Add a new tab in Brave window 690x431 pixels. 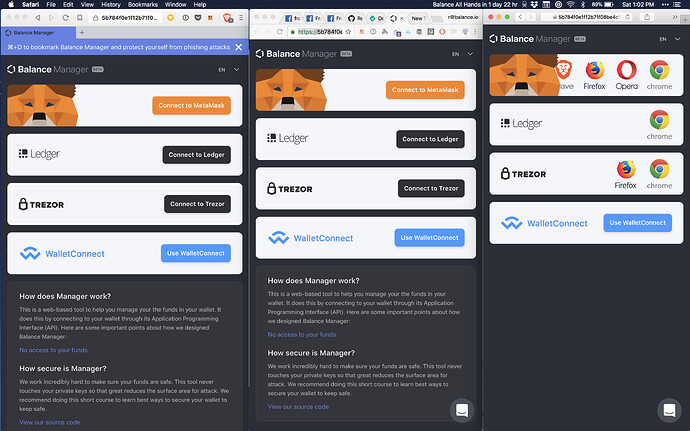click(x=82, y=33)
